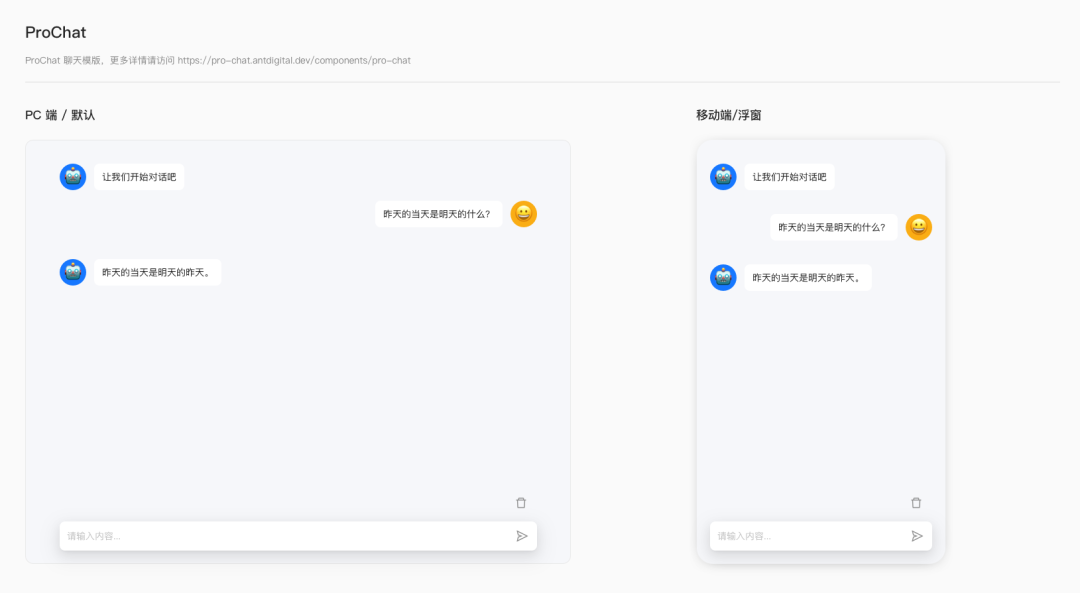The width and height of the screenshot is (1080, 593).
Task: Click the send arrow icon in PC chat
Action: point(522,535)
